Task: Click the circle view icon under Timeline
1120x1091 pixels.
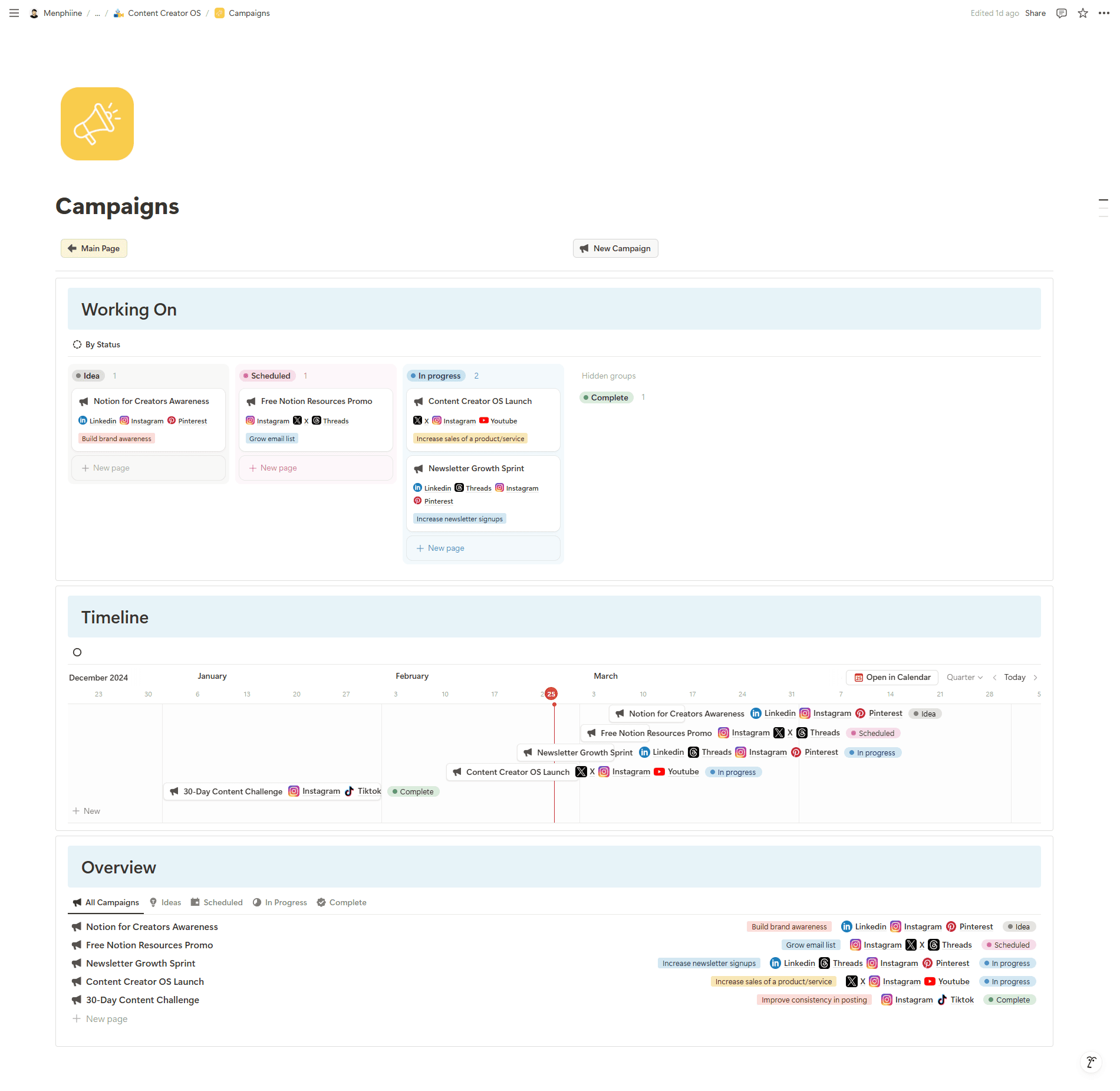Action: point(77,652)
